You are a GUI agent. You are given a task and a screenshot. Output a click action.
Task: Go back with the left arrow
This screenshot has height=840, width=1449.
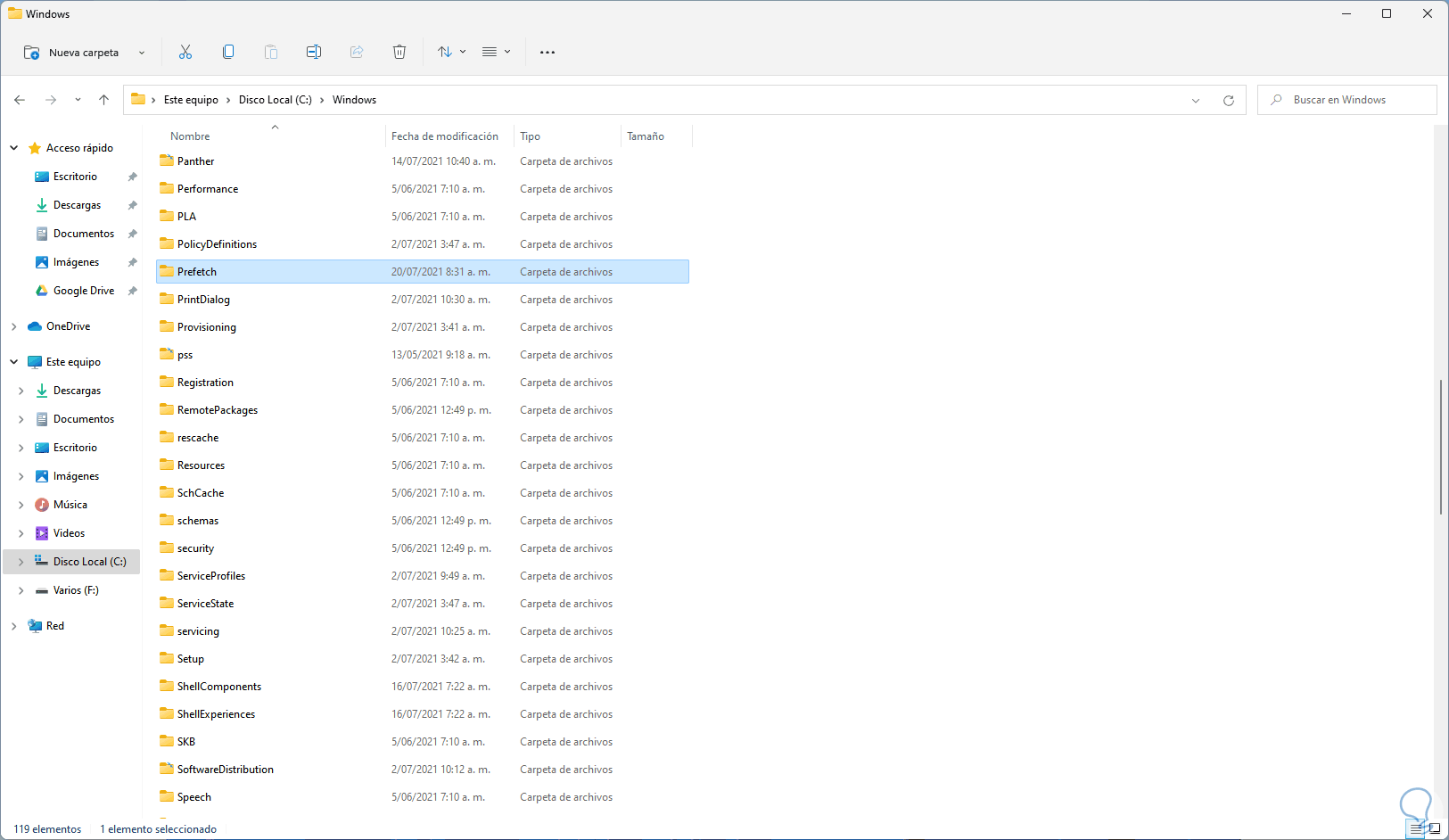tap(20, 100)
